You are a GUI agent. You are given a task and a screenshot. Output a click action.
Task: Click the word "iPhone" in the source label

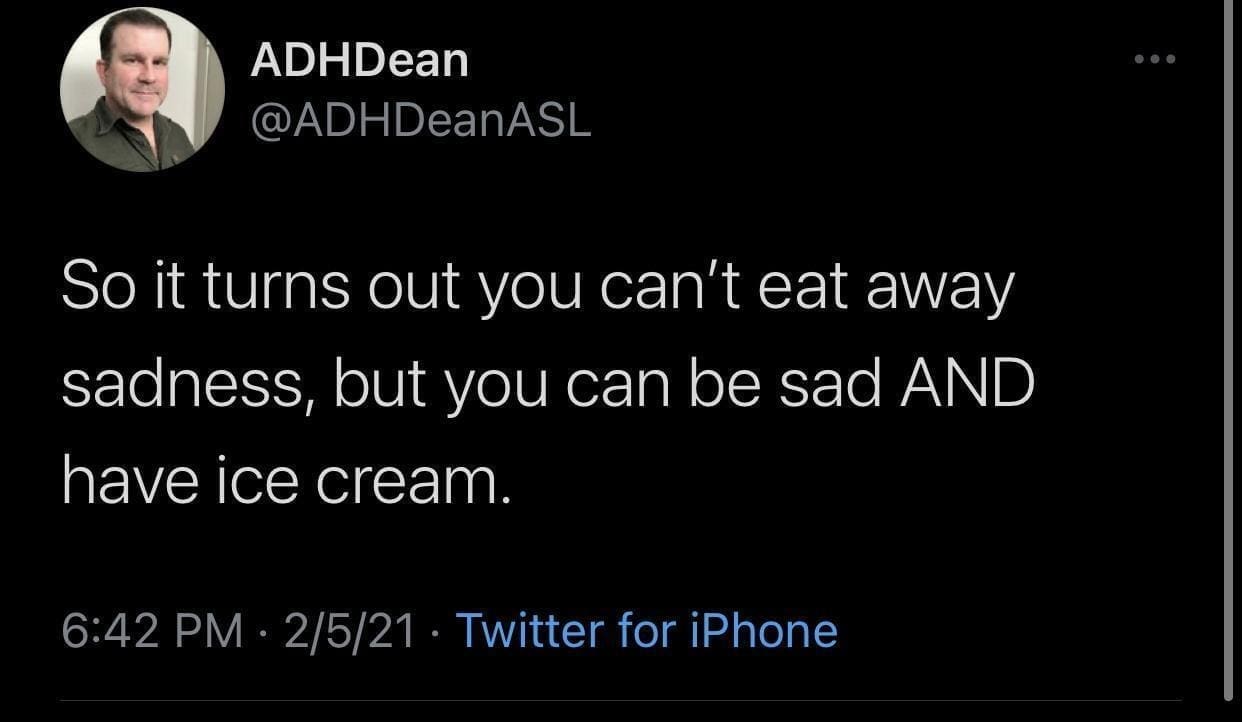(761, 631)
